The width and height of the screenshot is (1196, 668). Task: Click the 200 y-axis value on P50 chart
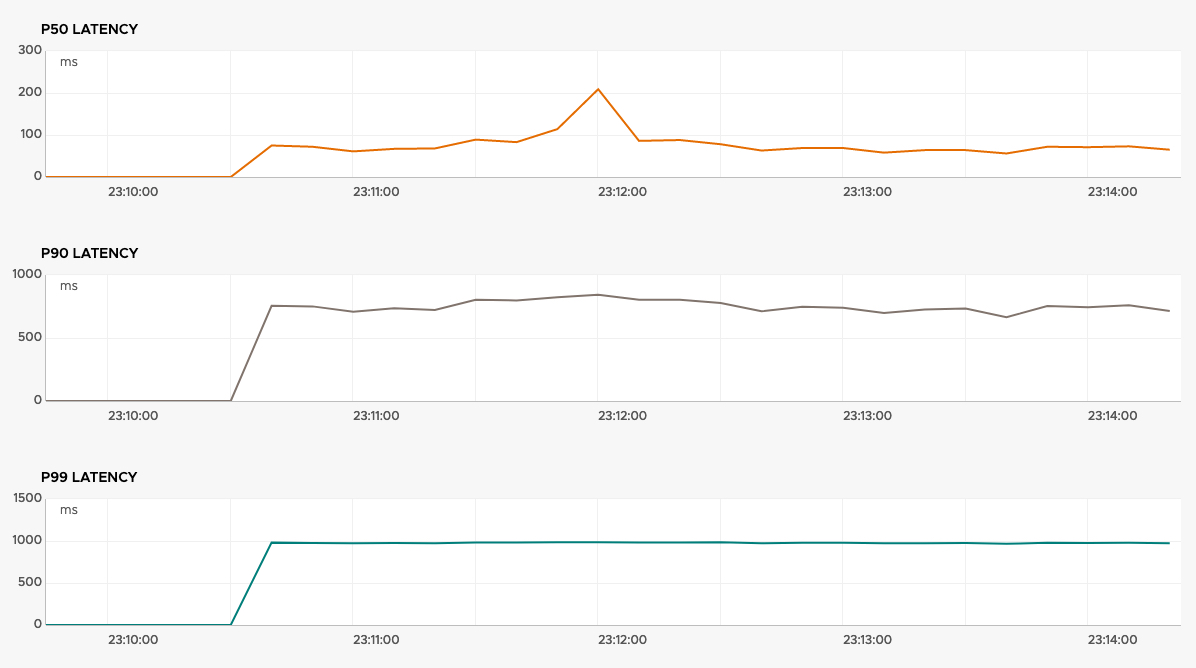click(x=30, y=92)
